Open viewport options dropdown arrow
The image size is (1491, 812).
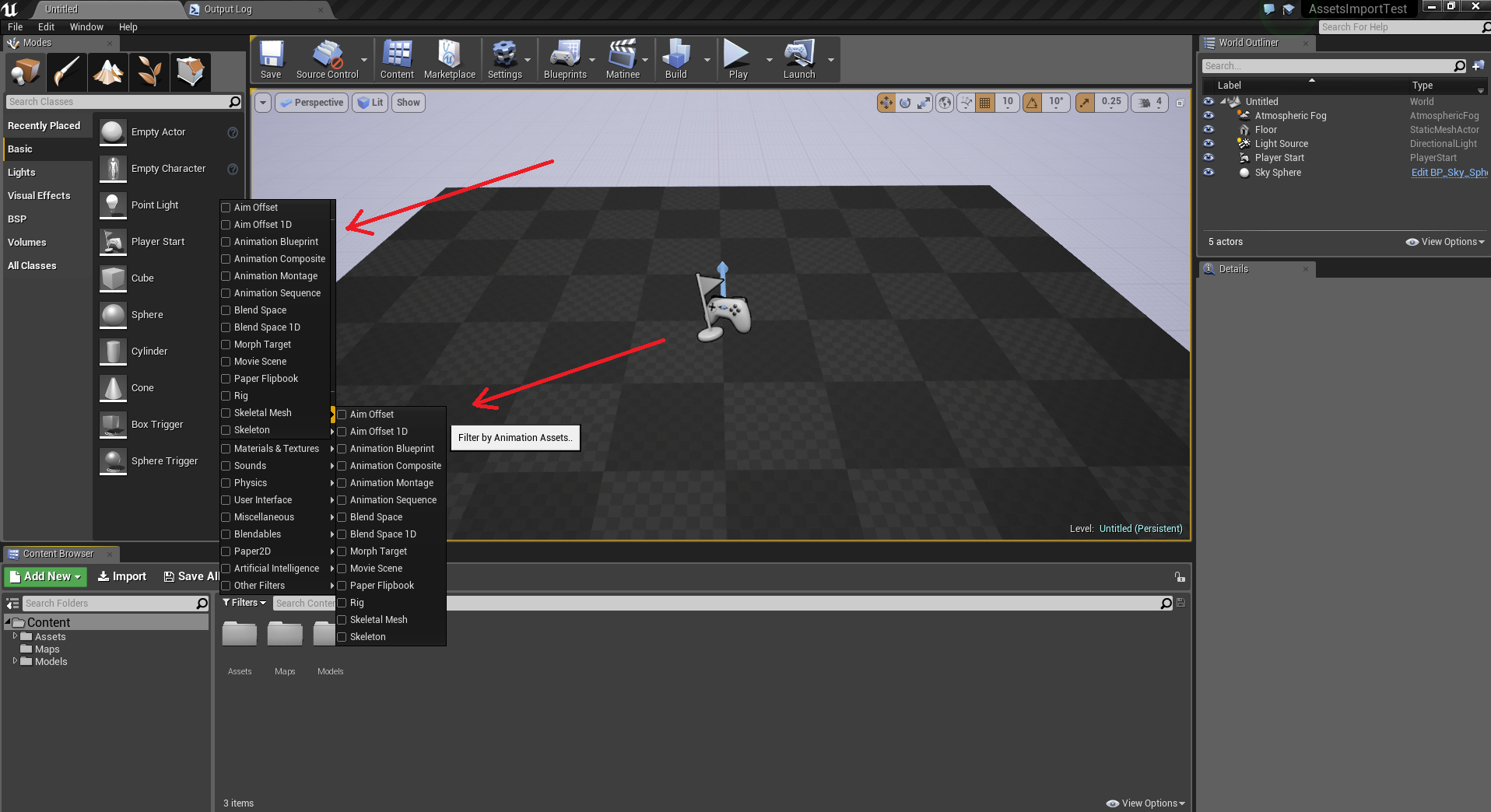tap(263, 103)
